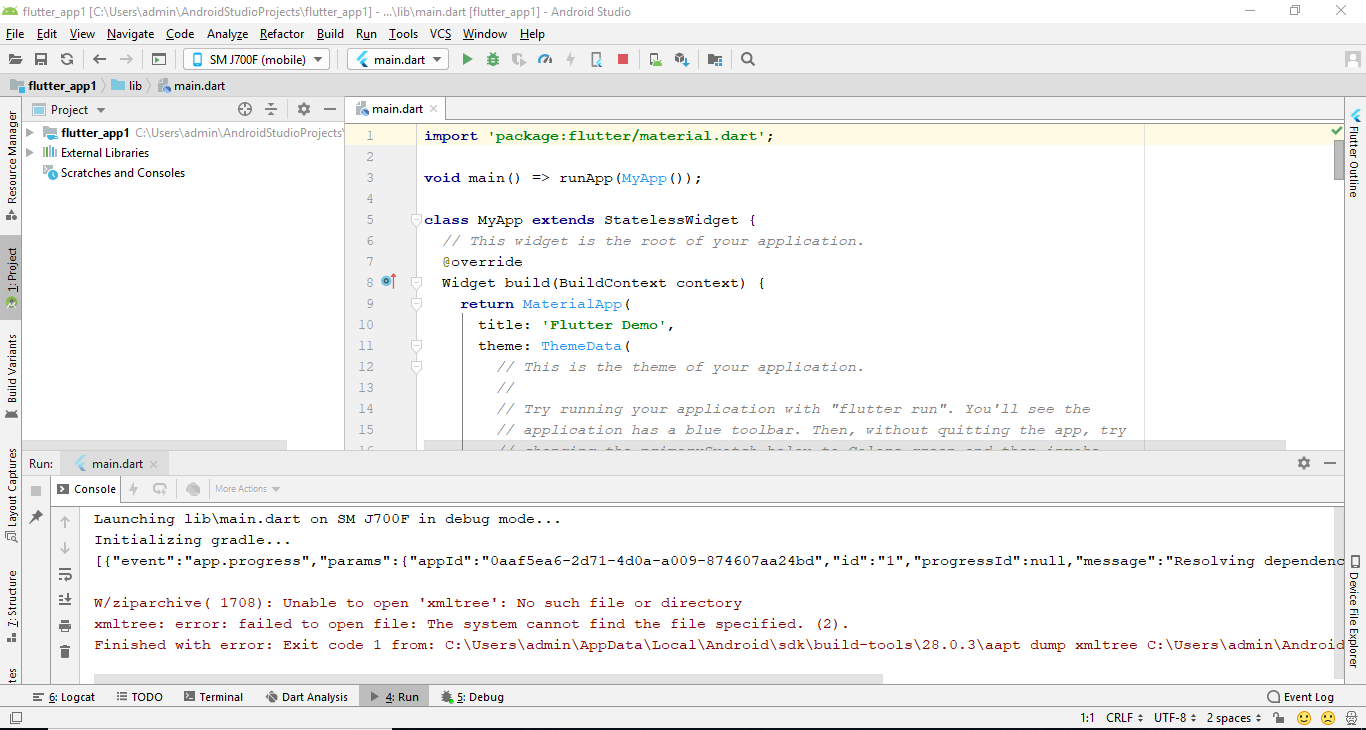Navigate forward with right arrow icon
The image size is (1366, 730).
126,60
